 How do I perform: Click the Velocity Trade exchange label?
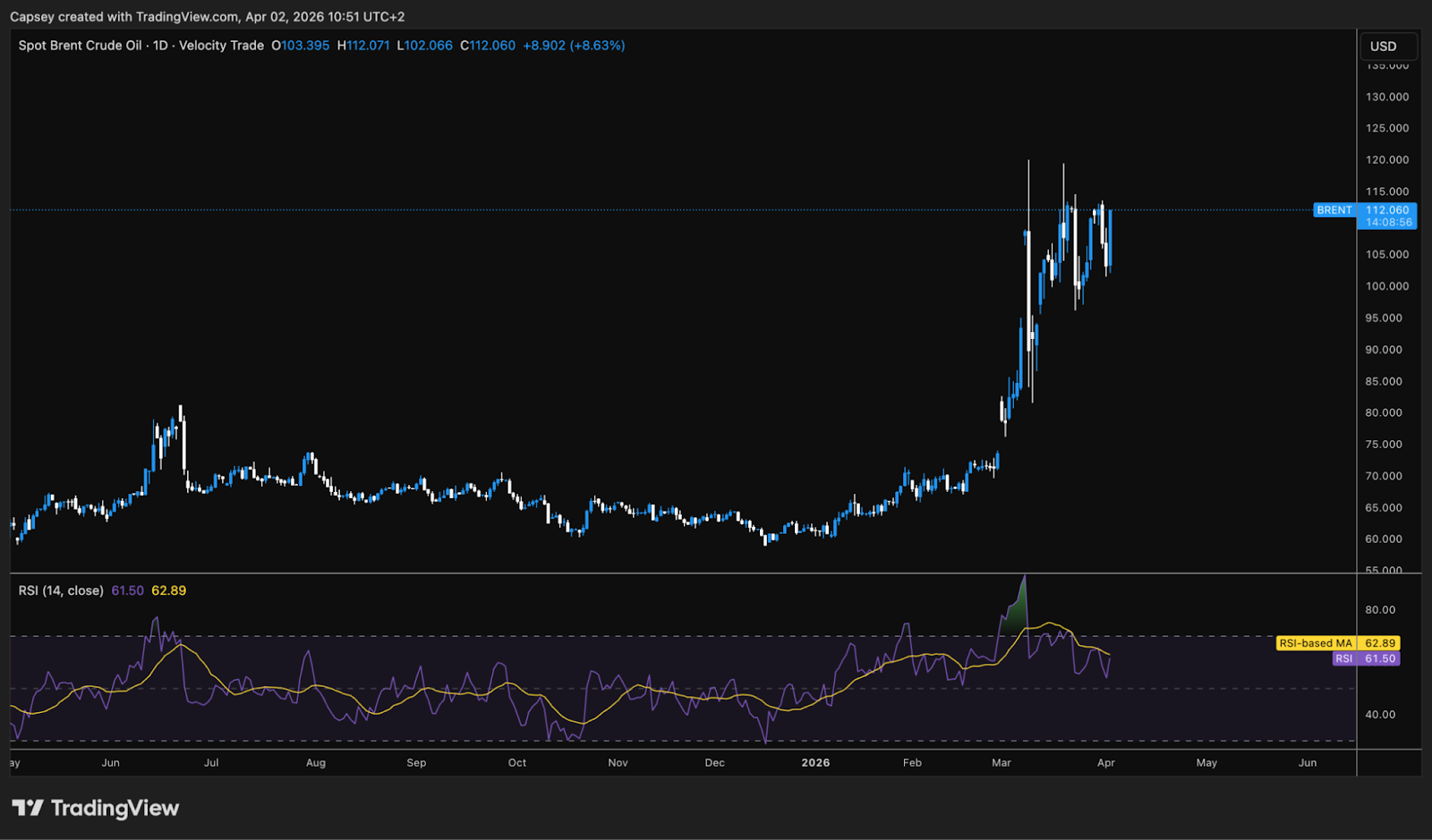point(223,45)
